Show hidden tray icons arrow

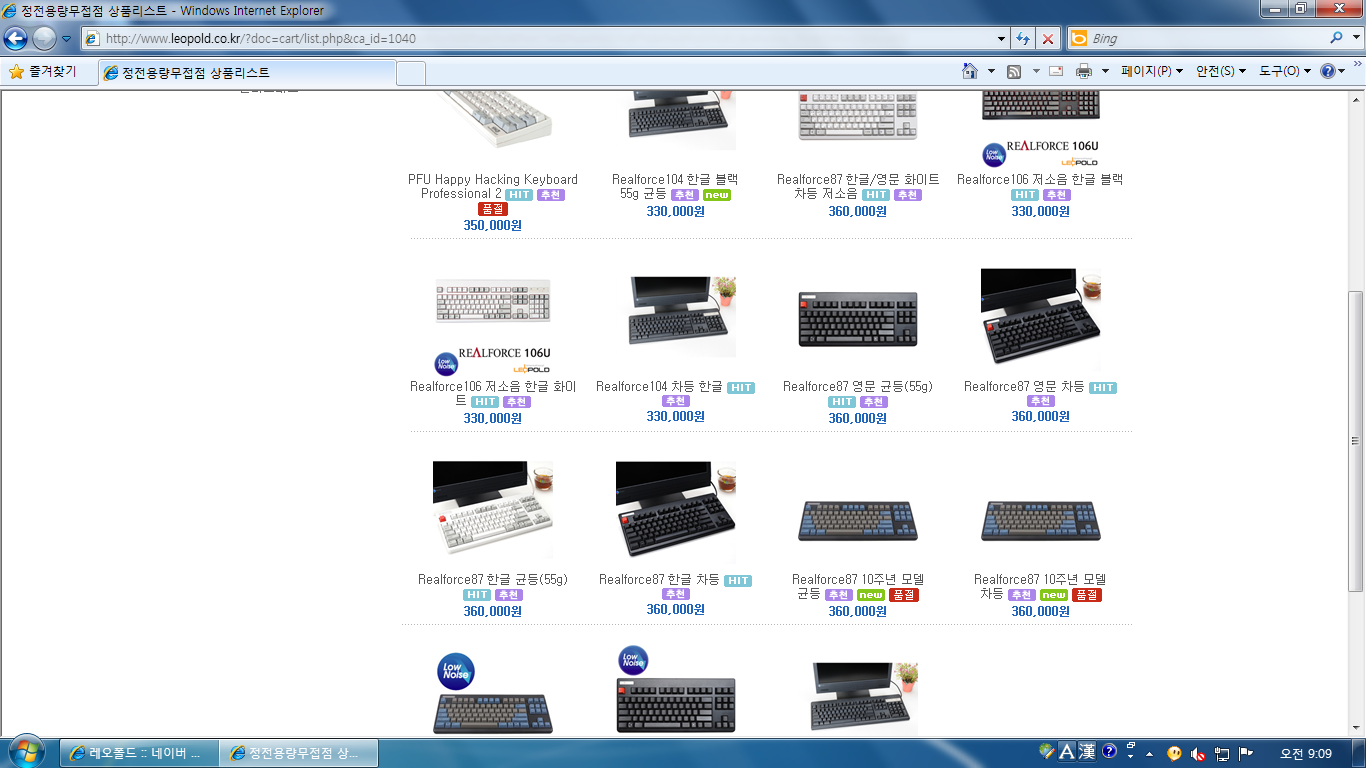pos(1149,753)
